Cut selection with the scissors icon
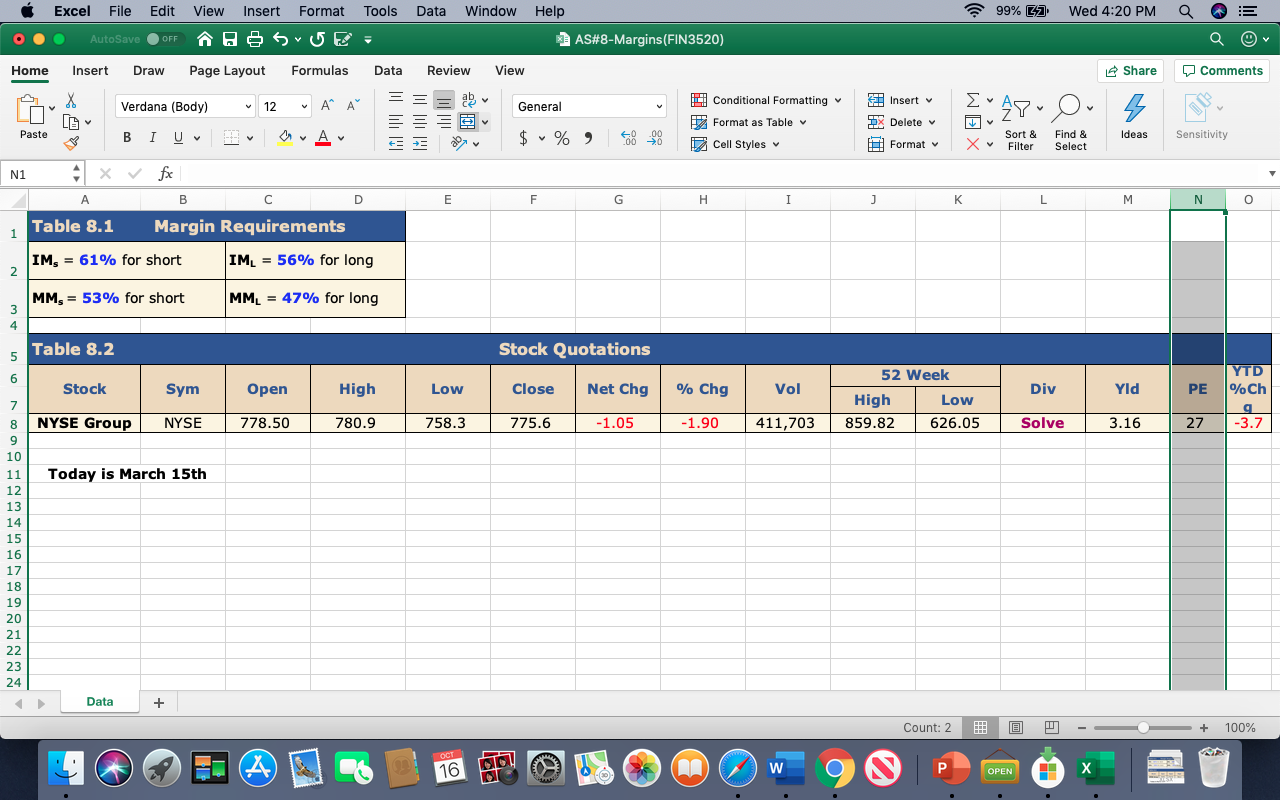 click(x=71, y=101)
